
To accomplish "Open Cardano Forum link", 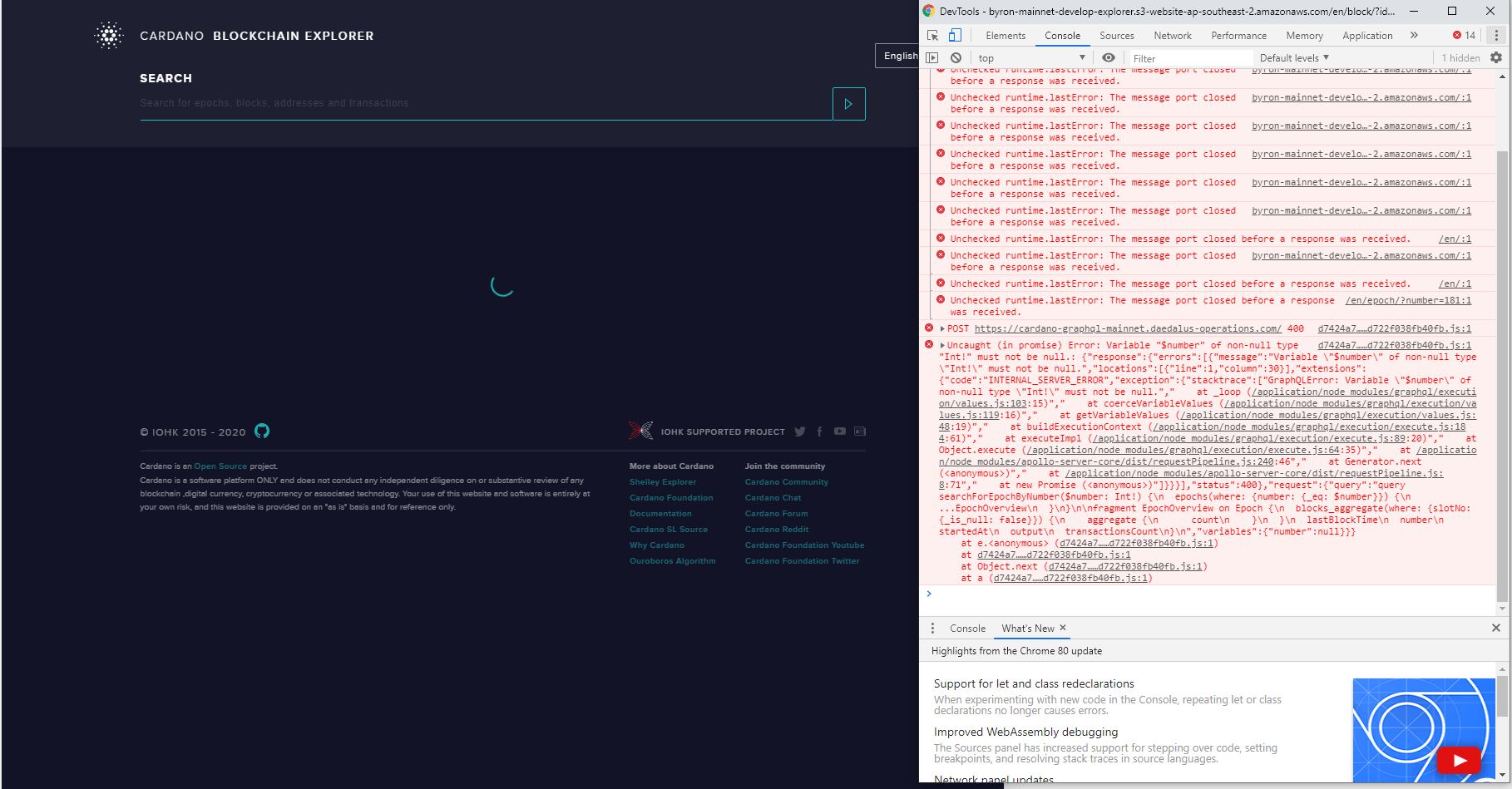I will 777,514.
